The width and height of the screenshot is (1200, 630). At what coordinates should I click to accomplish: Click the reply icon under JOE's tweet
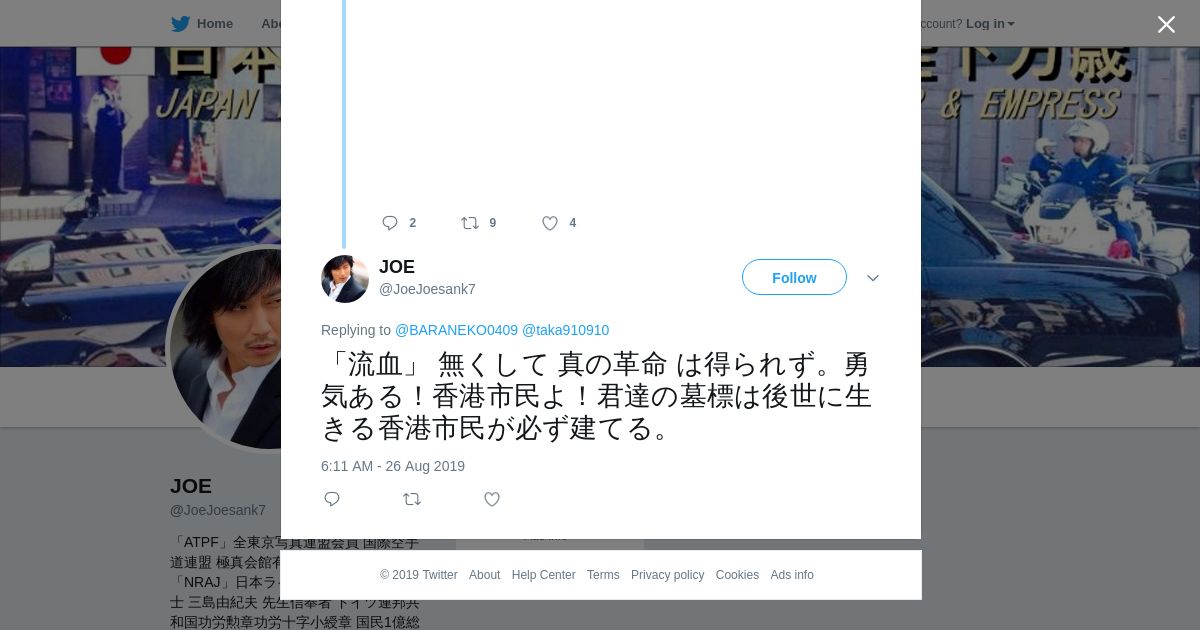332,499
